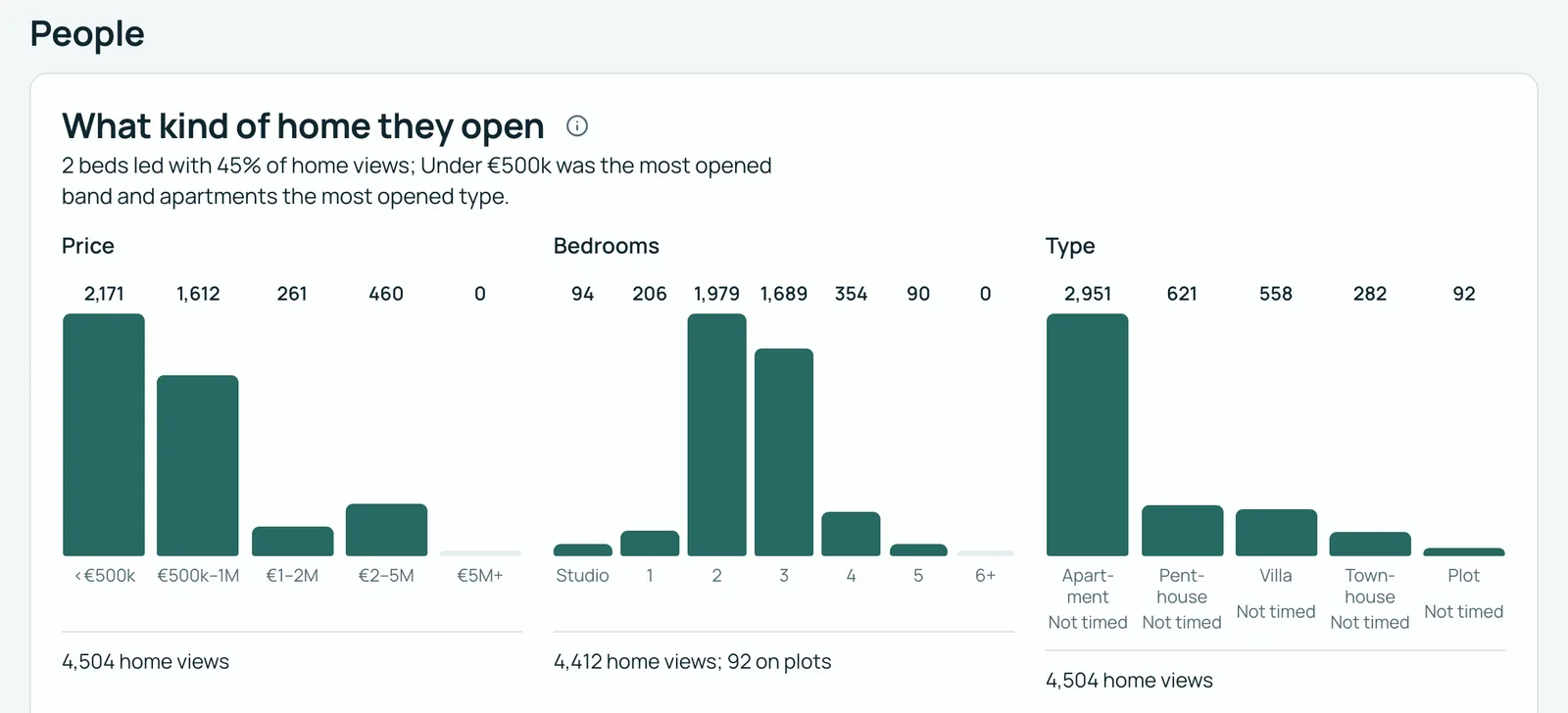Click the Pent-house axis label

(x=1182, y=586)
